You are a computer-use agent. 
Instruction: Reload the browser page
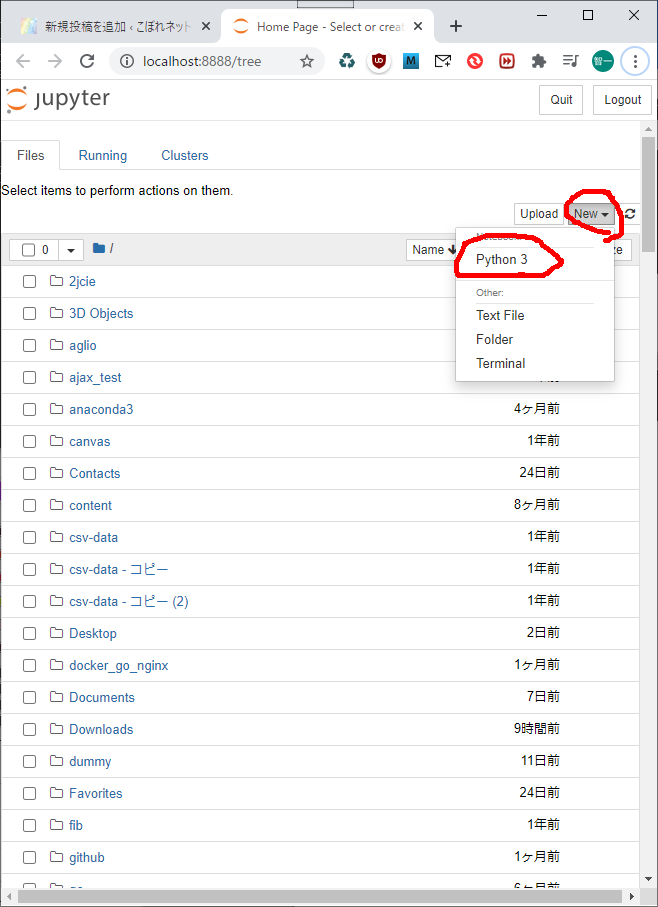[87, 61]
